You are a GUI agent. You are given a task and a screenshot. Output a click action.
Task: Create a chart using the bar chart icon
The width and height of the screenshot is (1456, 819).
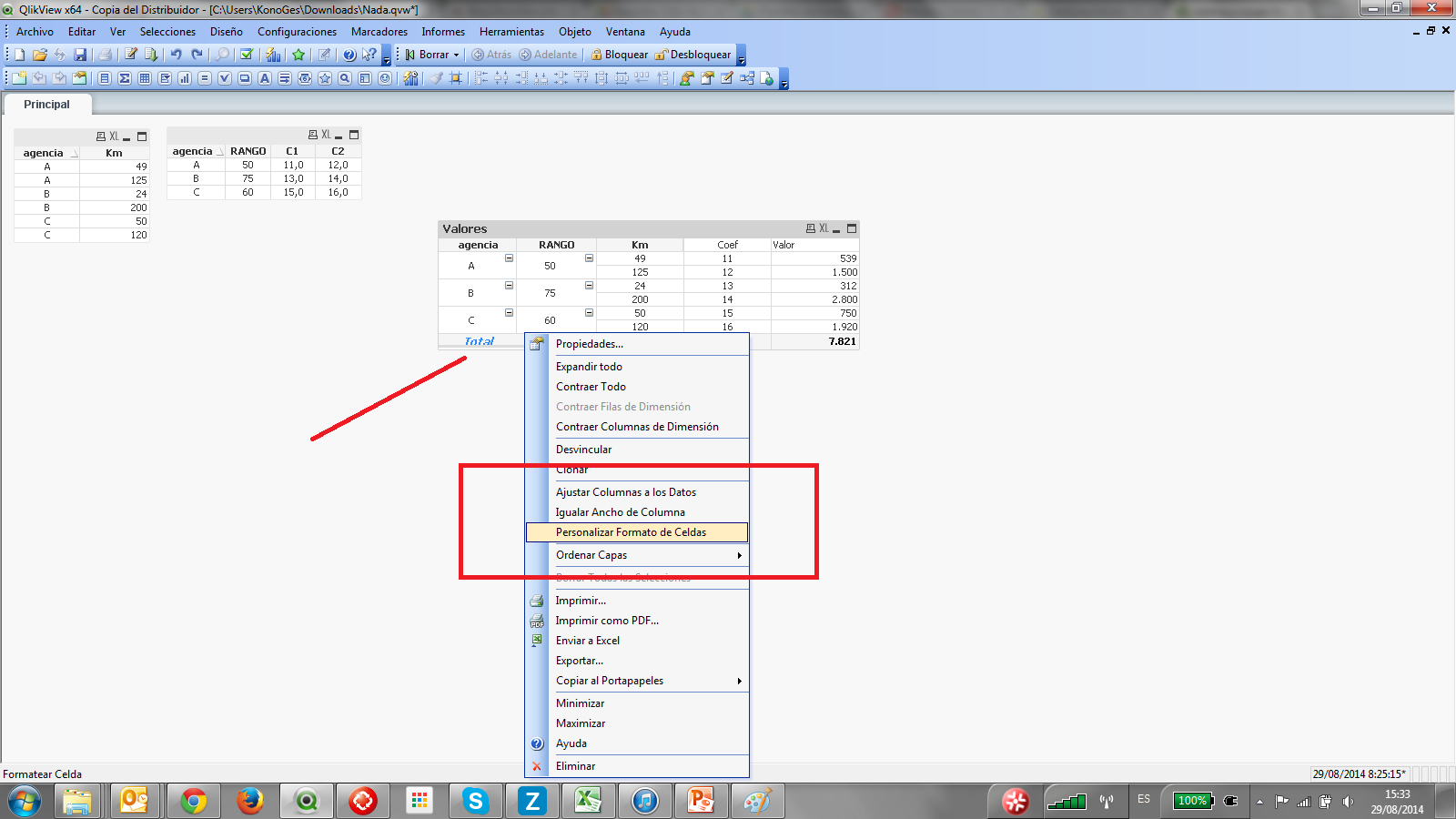[185, 78]
